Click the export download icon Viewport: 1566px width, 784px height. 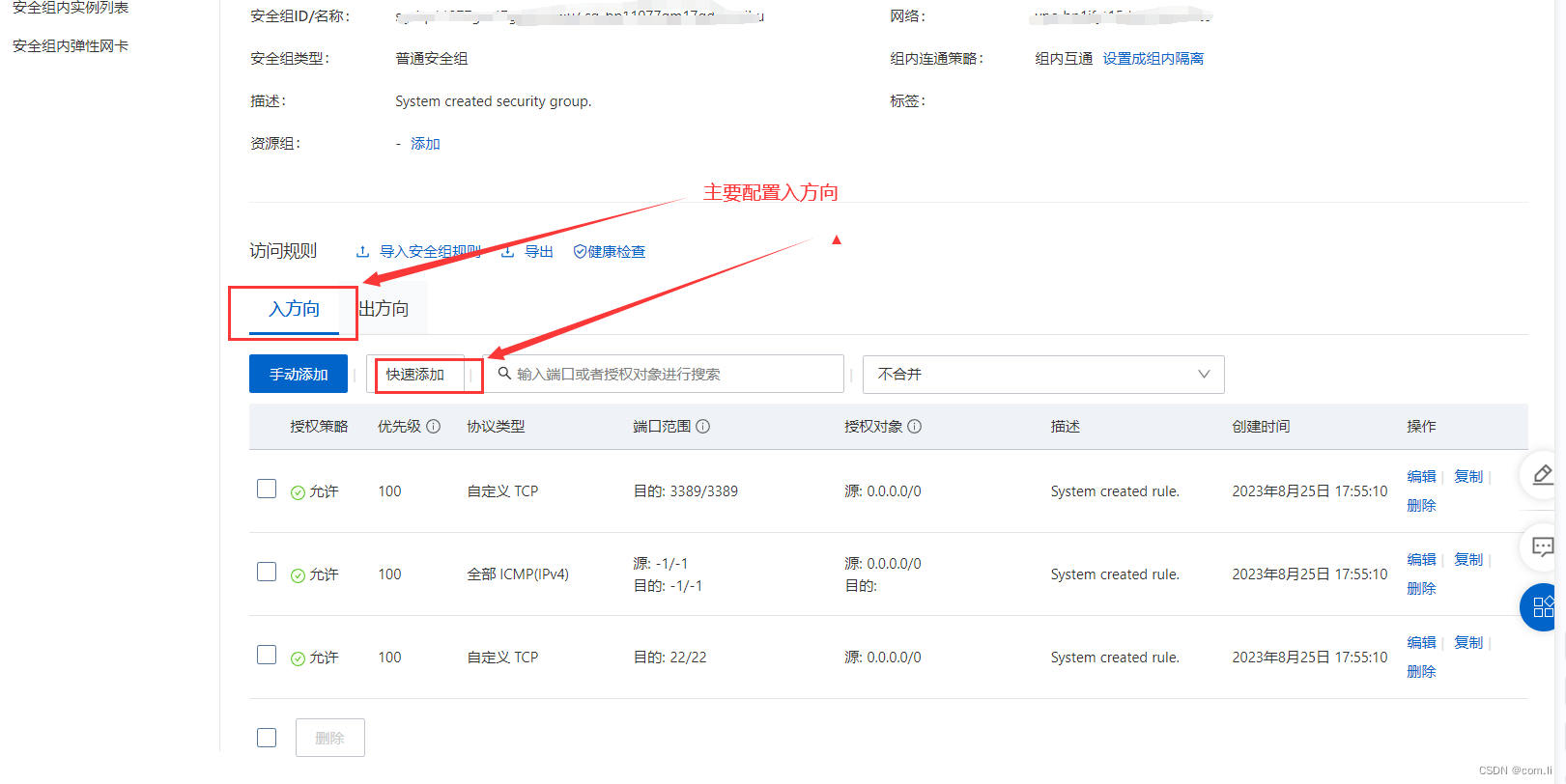[x=508, y=252]
